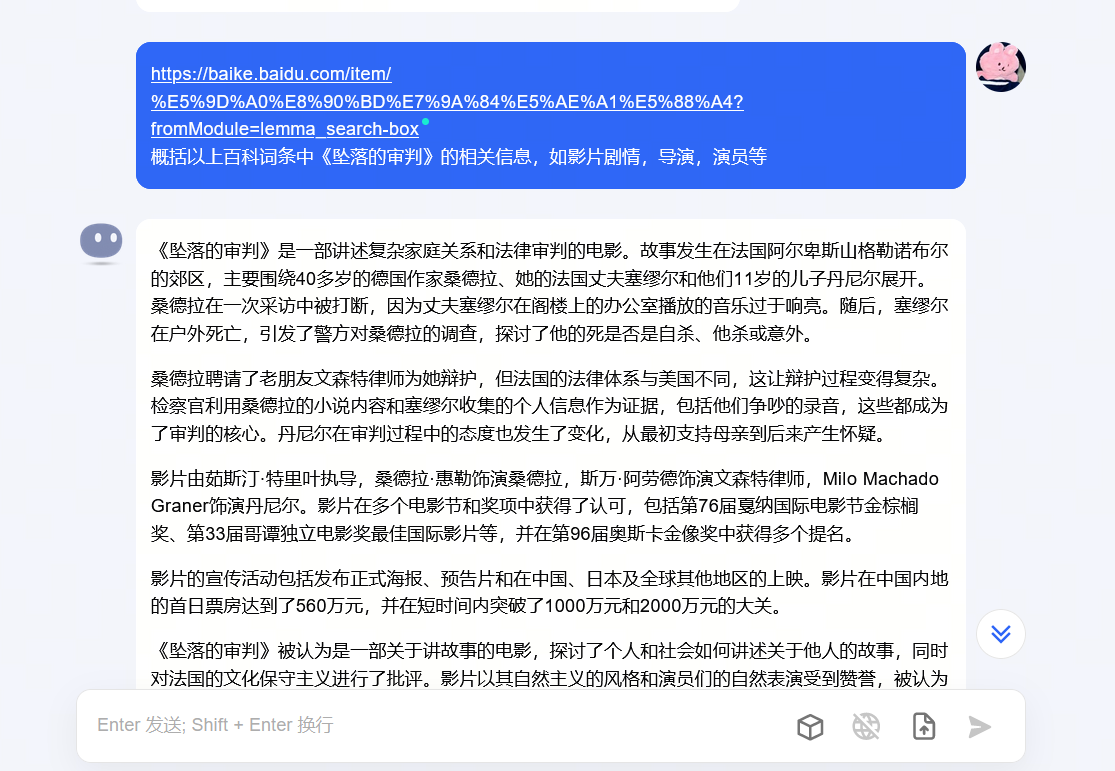Click the send arrow button
This screenshot has width=1115, height=771.
point(979,727)
